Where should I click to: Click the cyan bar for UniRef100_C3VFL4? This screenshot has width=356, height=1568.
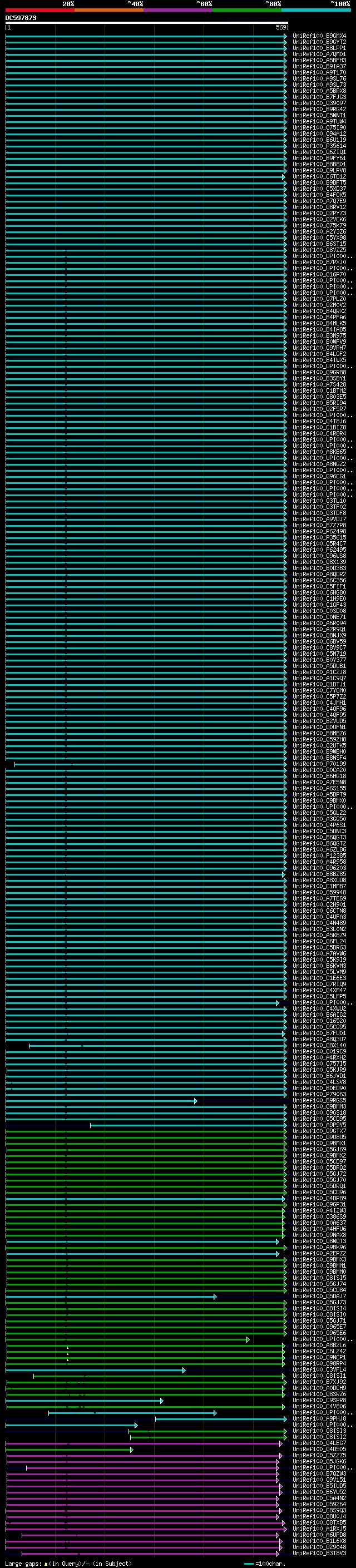[96, 1371]
